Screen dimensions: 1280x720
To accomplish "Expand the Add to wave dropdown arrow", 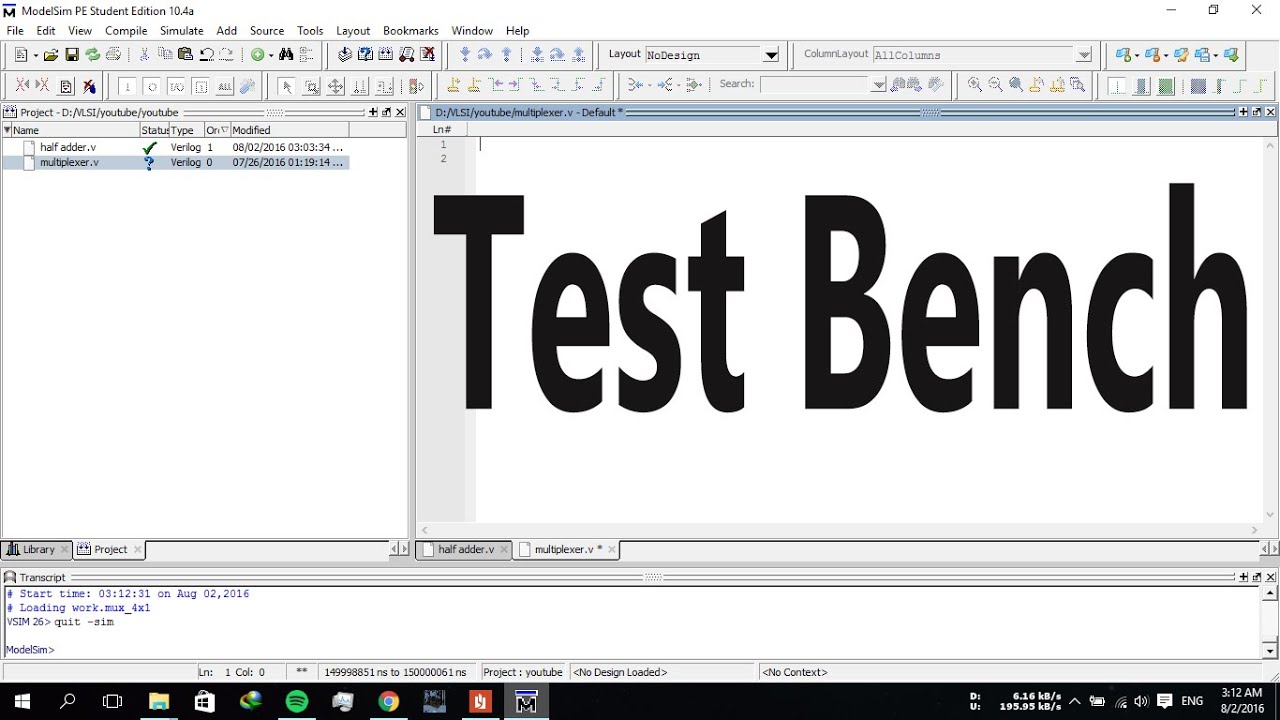I will pyautogui.click(x=270, y=55).
